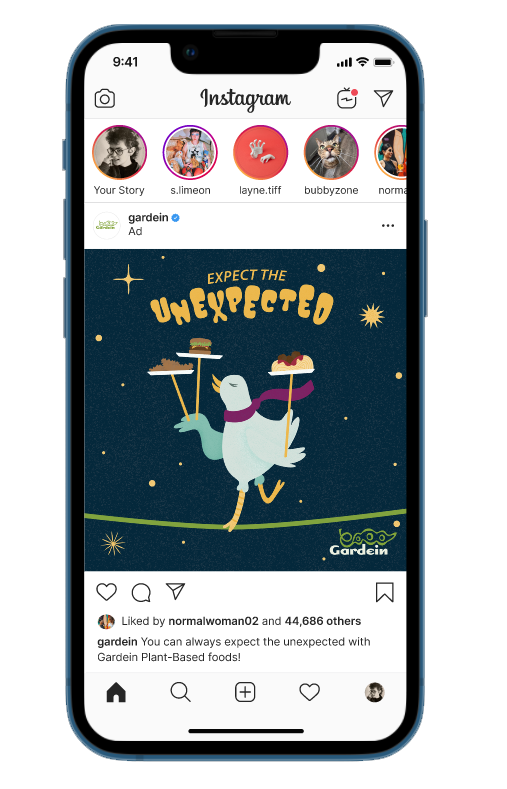This screenshot has height=789, width=507.
Task: Open bubbyzone's cat story
Action: pos(331,152)
